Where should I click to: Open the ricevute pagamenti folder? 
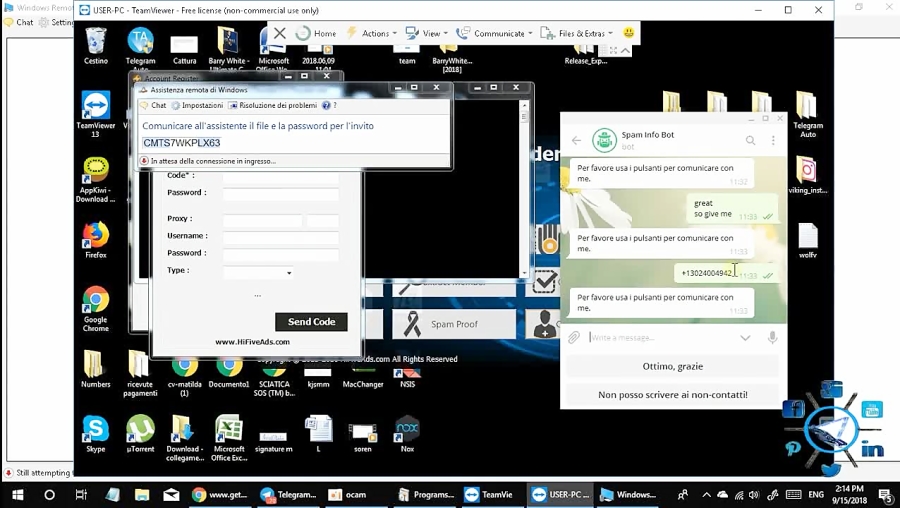click(x=139, y=373)
